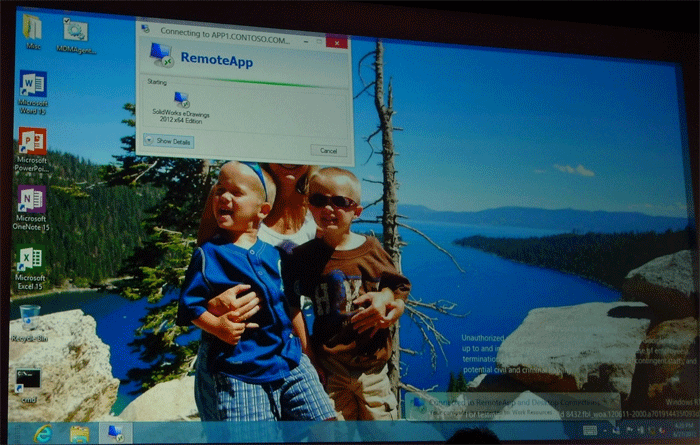Click the RemoteApp notification balloon
This screenshot has height=445, width=700.
pos(510,404)
